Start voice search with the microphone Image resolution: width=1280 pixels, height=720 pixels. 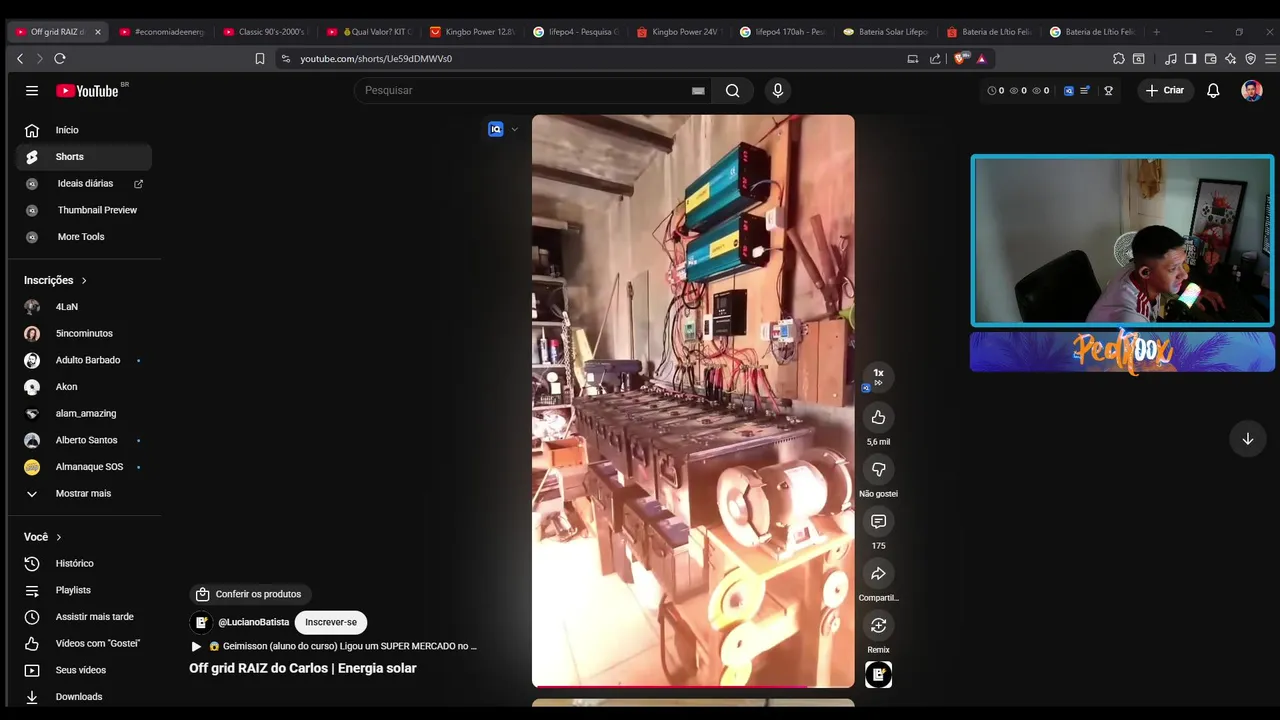coord(778,90)
